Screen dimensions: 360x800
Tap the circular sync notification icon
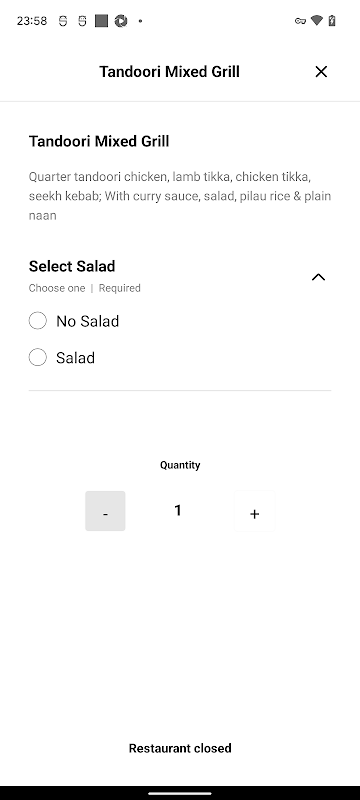click(121, 21)
